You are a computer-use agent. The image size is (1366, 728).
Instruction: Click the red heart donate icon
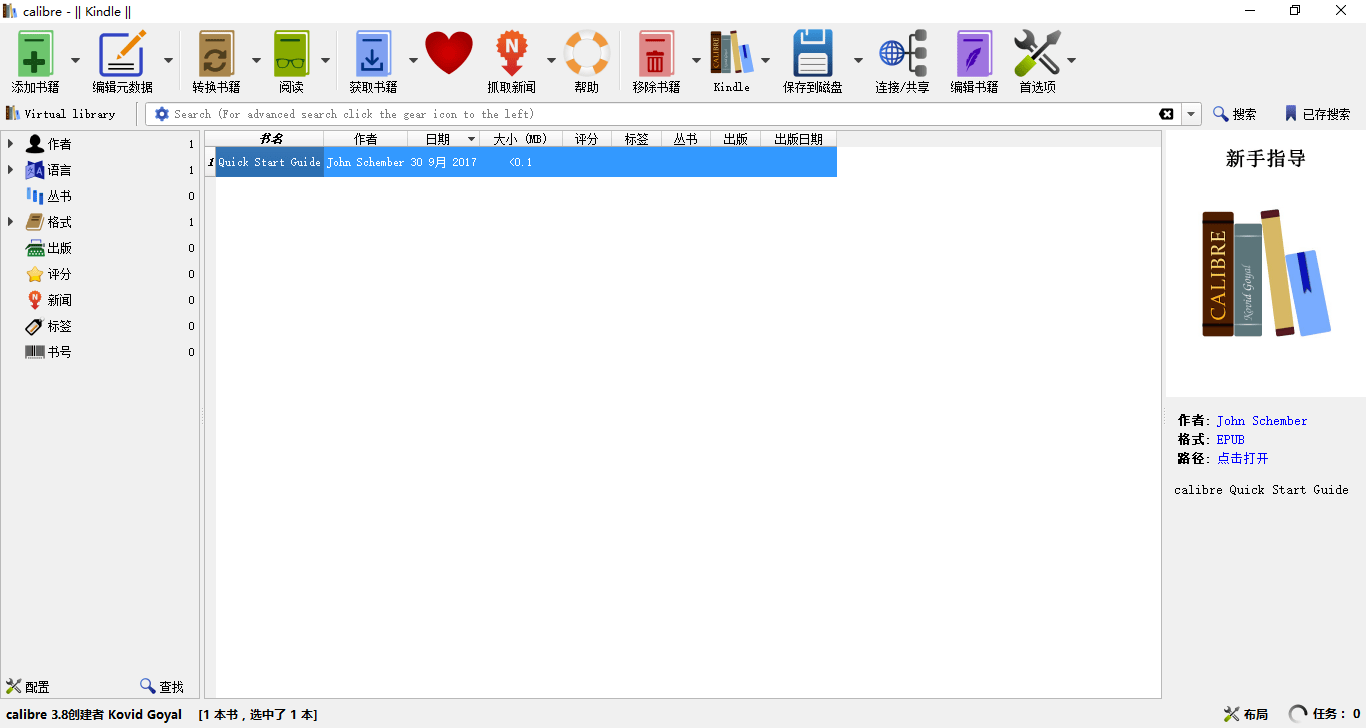(x=449, y=53)
